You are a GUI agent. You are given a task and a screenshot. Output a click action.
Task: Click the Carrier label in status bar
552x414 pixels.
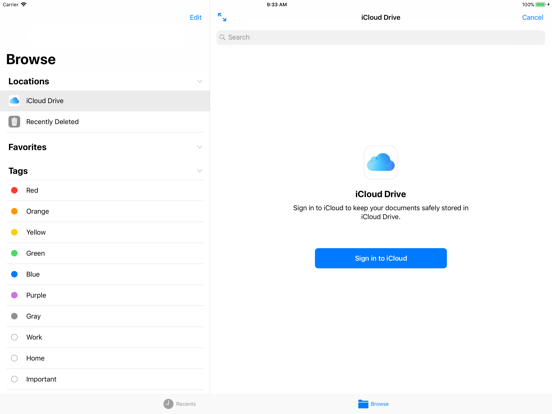point(11,5)
